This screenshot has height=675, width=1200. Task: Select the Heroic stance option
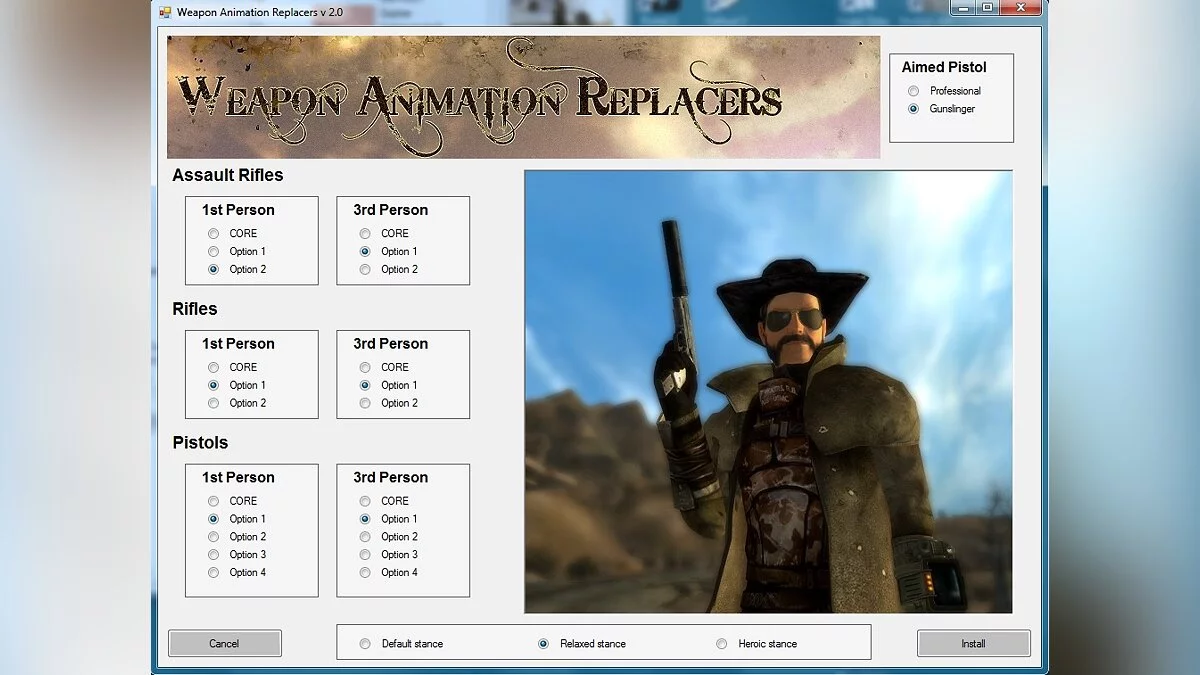point(722,644)
